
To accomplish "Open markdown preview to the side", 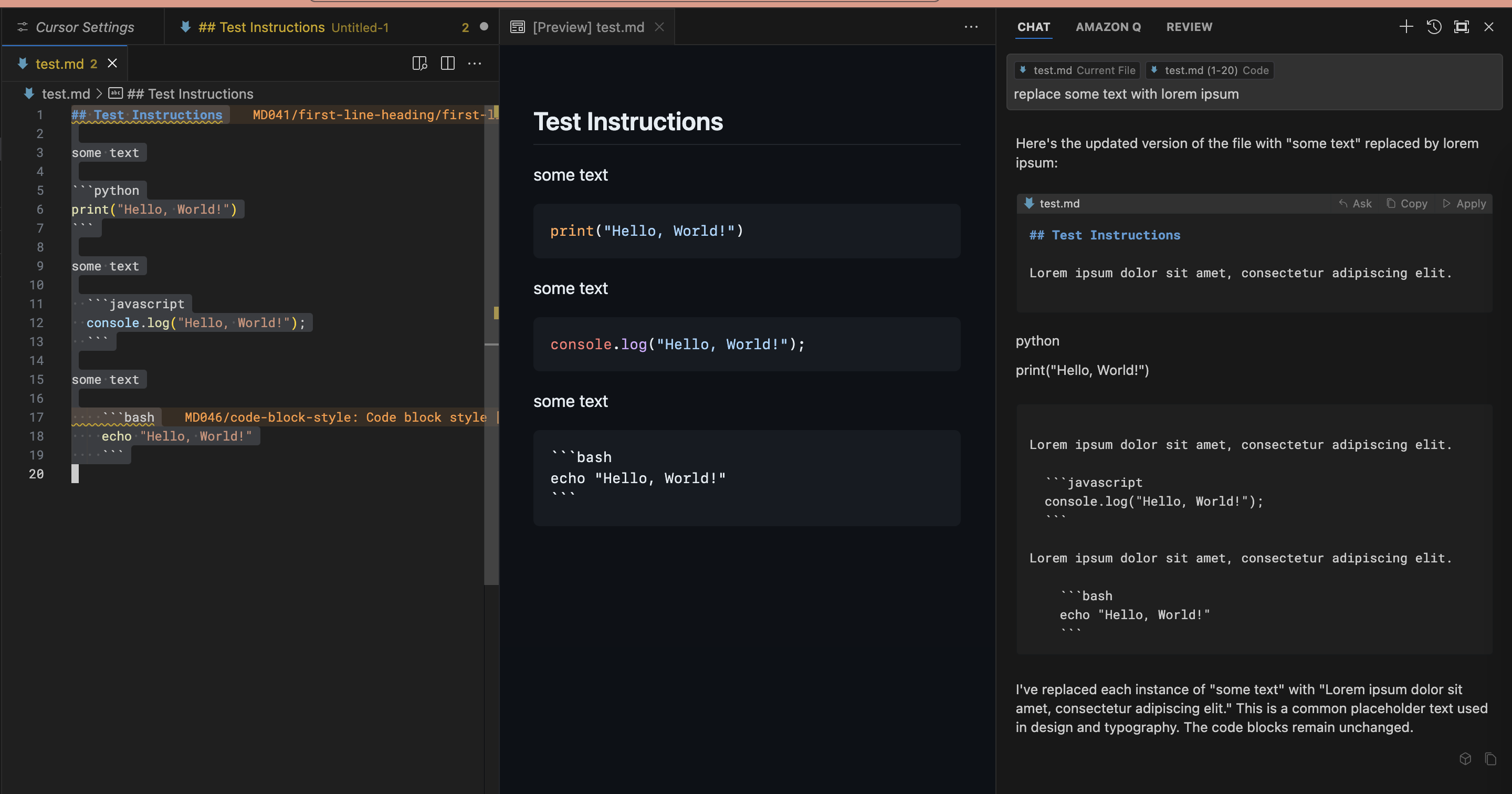I will [x=419, y=64].
